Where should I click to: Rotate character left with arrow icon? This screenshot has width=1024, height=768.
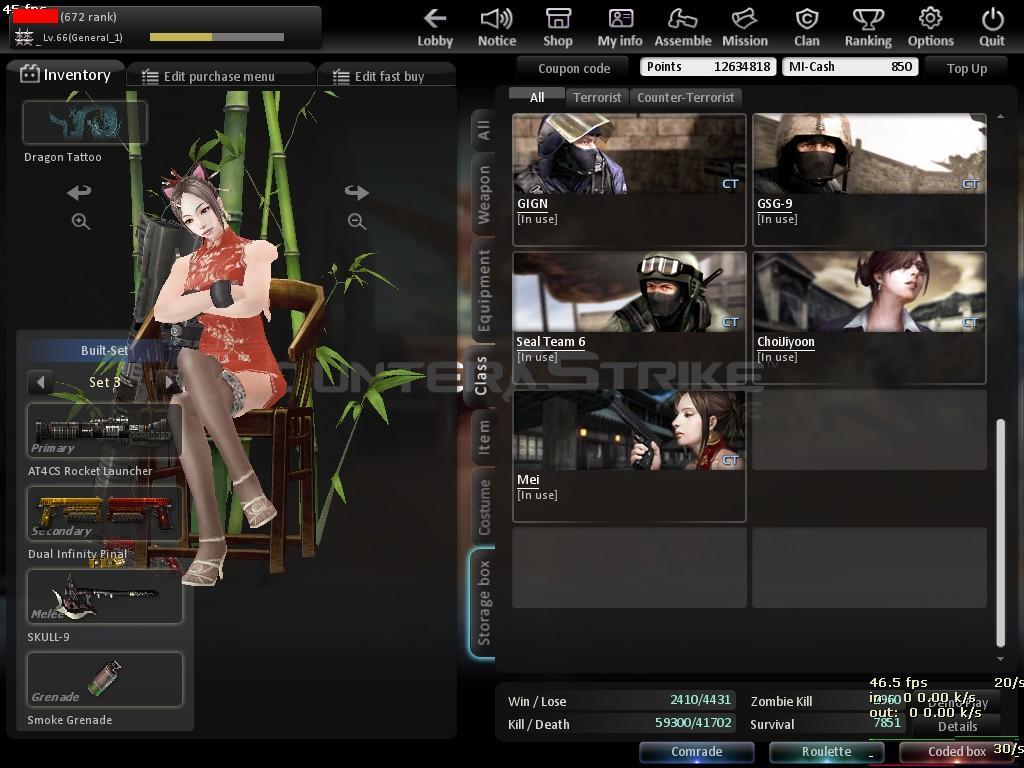click(79, 192)
